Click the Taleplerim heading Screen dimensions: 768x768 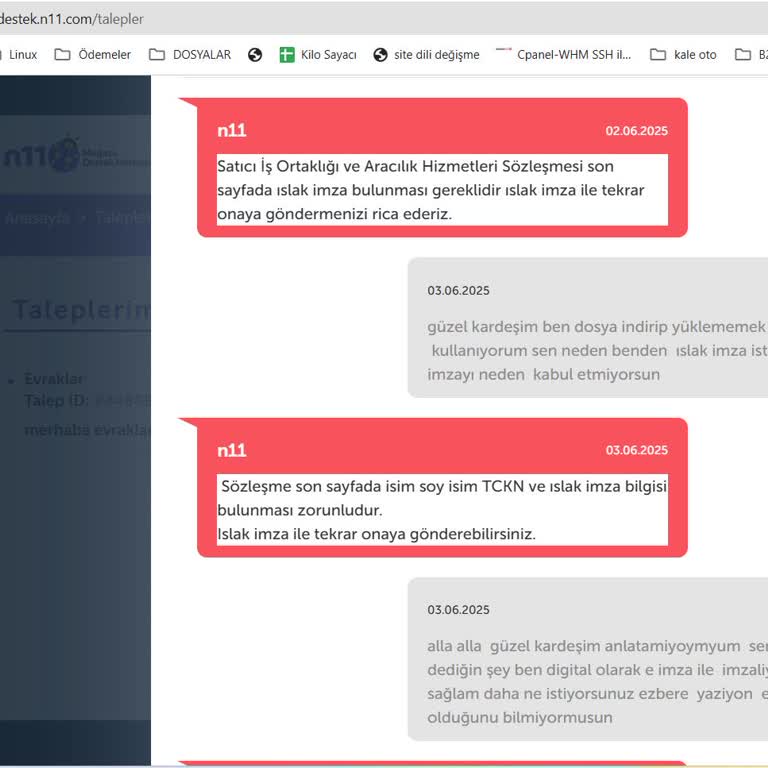(81, 310)
